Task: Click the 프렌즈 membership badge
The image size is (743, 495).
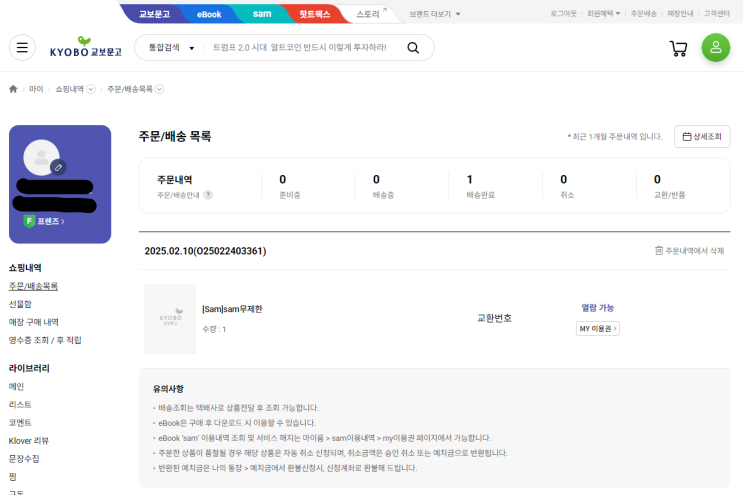Action: coord(44,221)
